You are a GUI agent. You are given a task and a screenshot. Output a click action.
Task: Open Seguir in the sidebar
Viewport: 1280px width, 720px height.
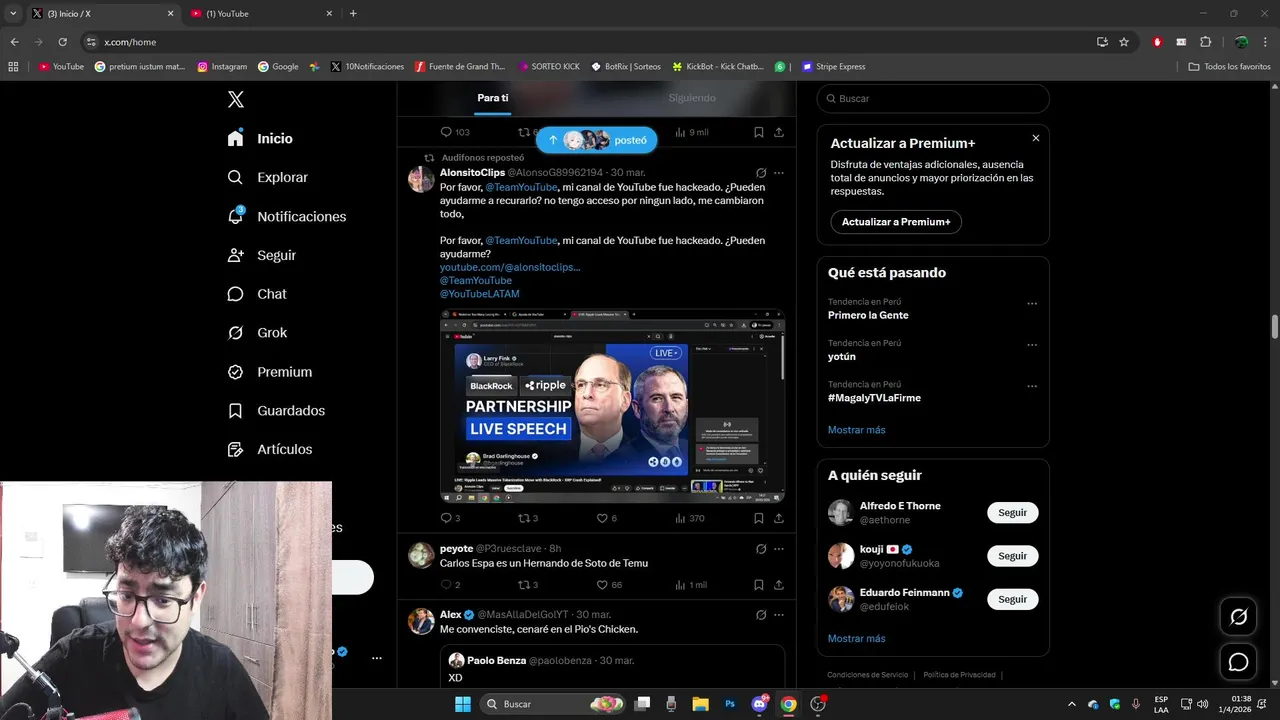(x=261, y=255)
